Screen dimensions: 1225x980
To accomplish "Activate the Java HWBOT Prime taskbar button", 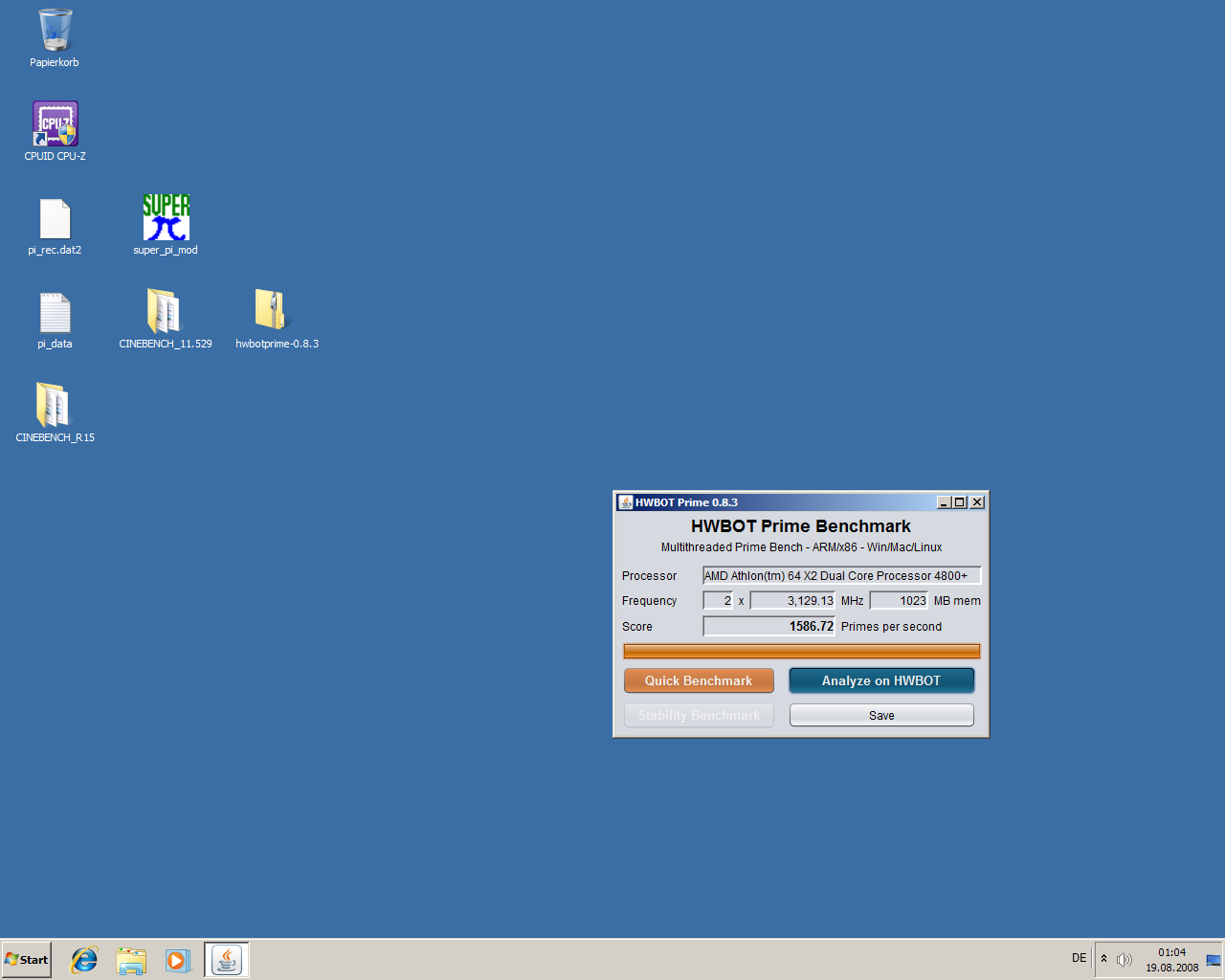I will [x=227, y=960].
